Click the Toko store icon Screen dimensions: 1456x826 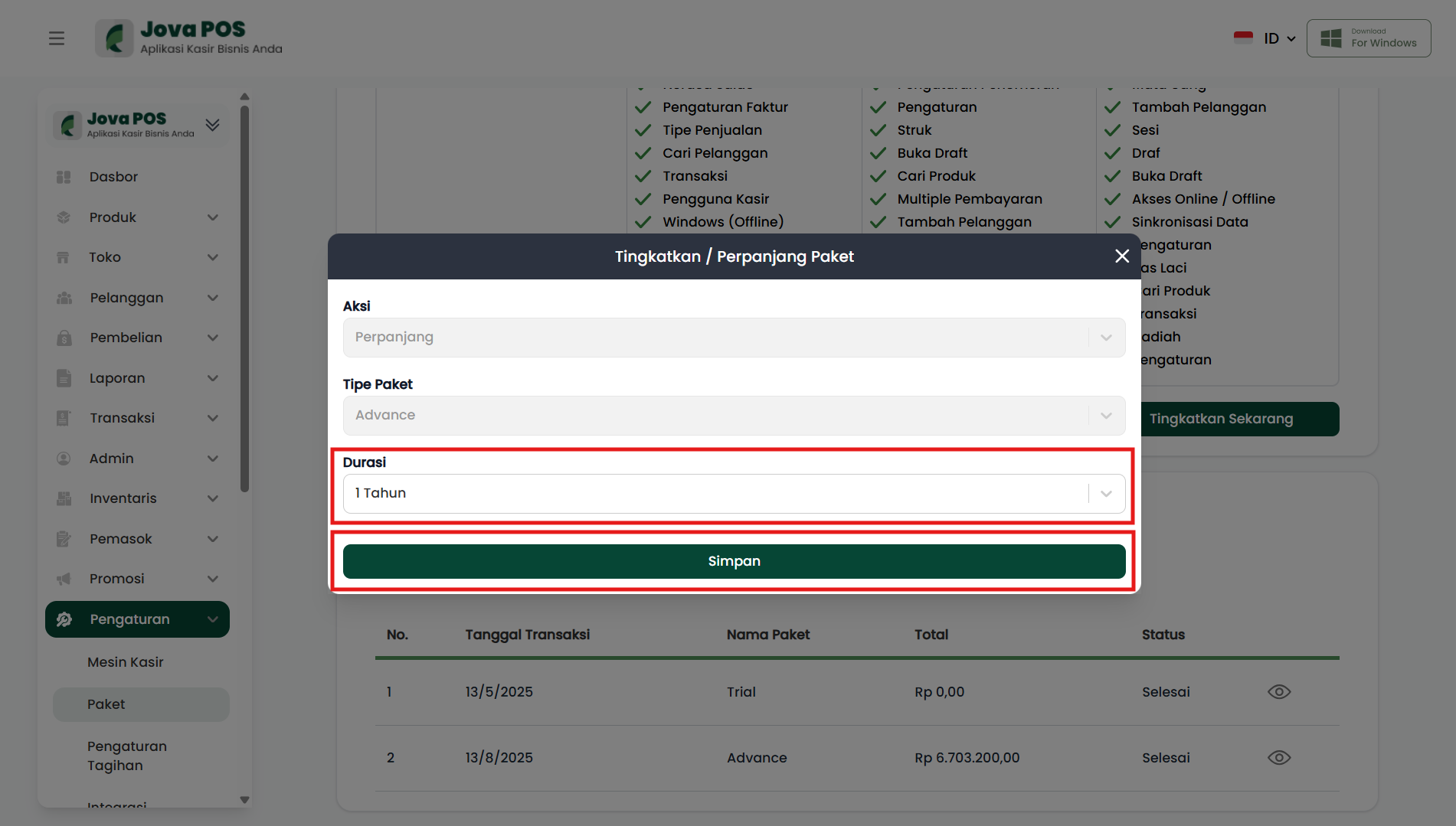pyautogui.click(x=64, y=257)
